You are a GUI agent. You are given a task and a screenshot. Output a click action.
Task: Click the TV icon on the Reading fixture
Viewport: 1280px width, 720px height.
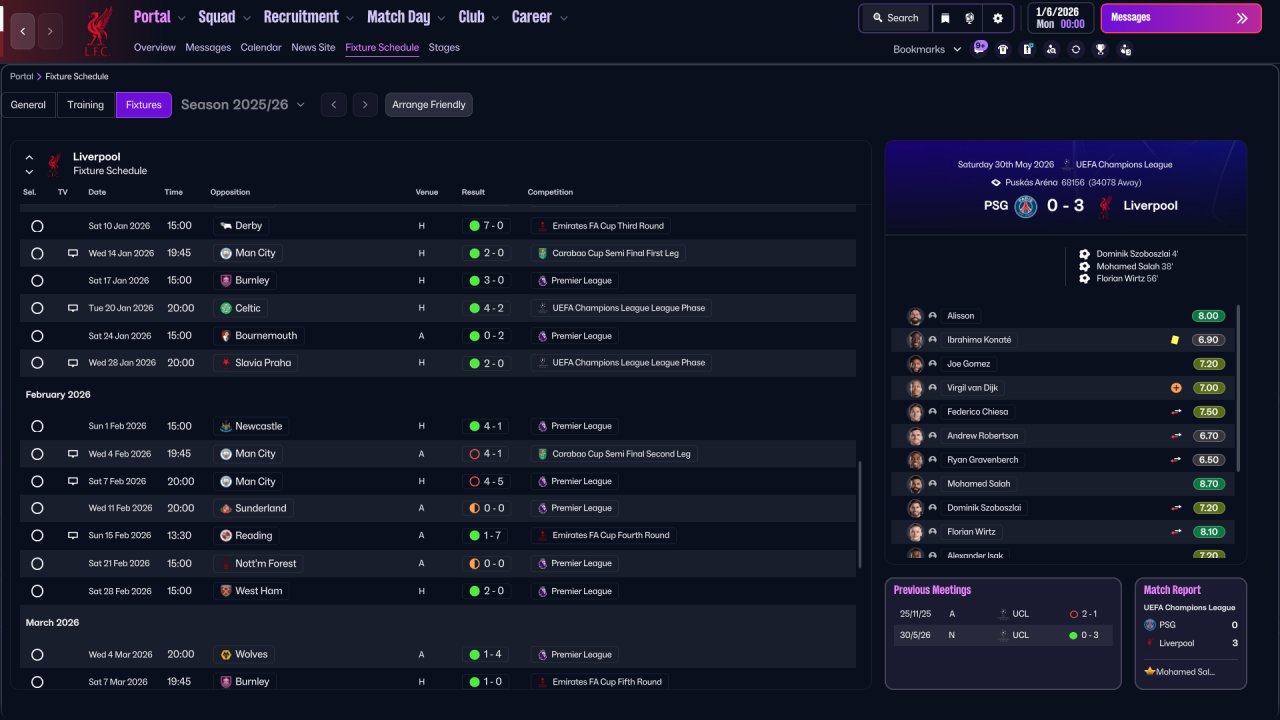coord(72,536)
